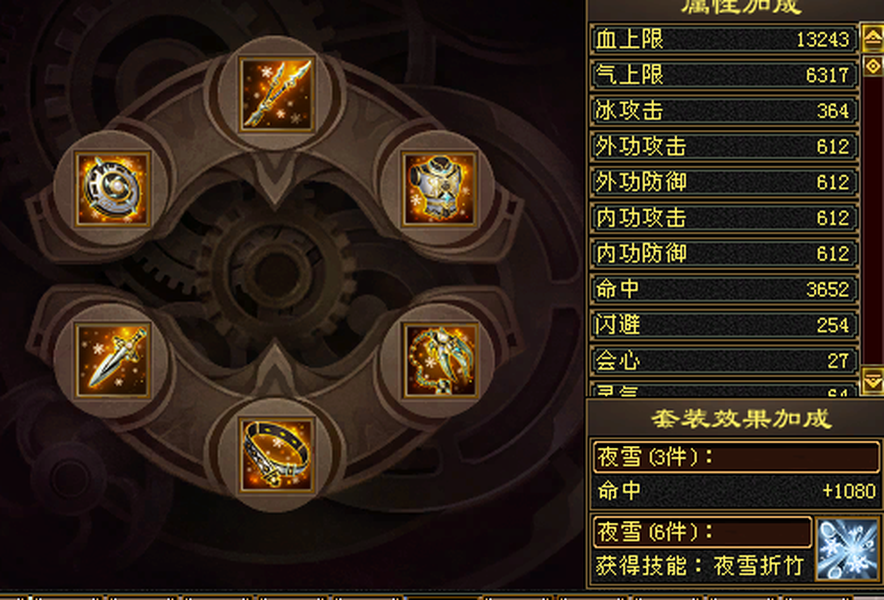884x600 pixels.
Task: Click the 外功攻击 attribute row
Action: (724, 146)
